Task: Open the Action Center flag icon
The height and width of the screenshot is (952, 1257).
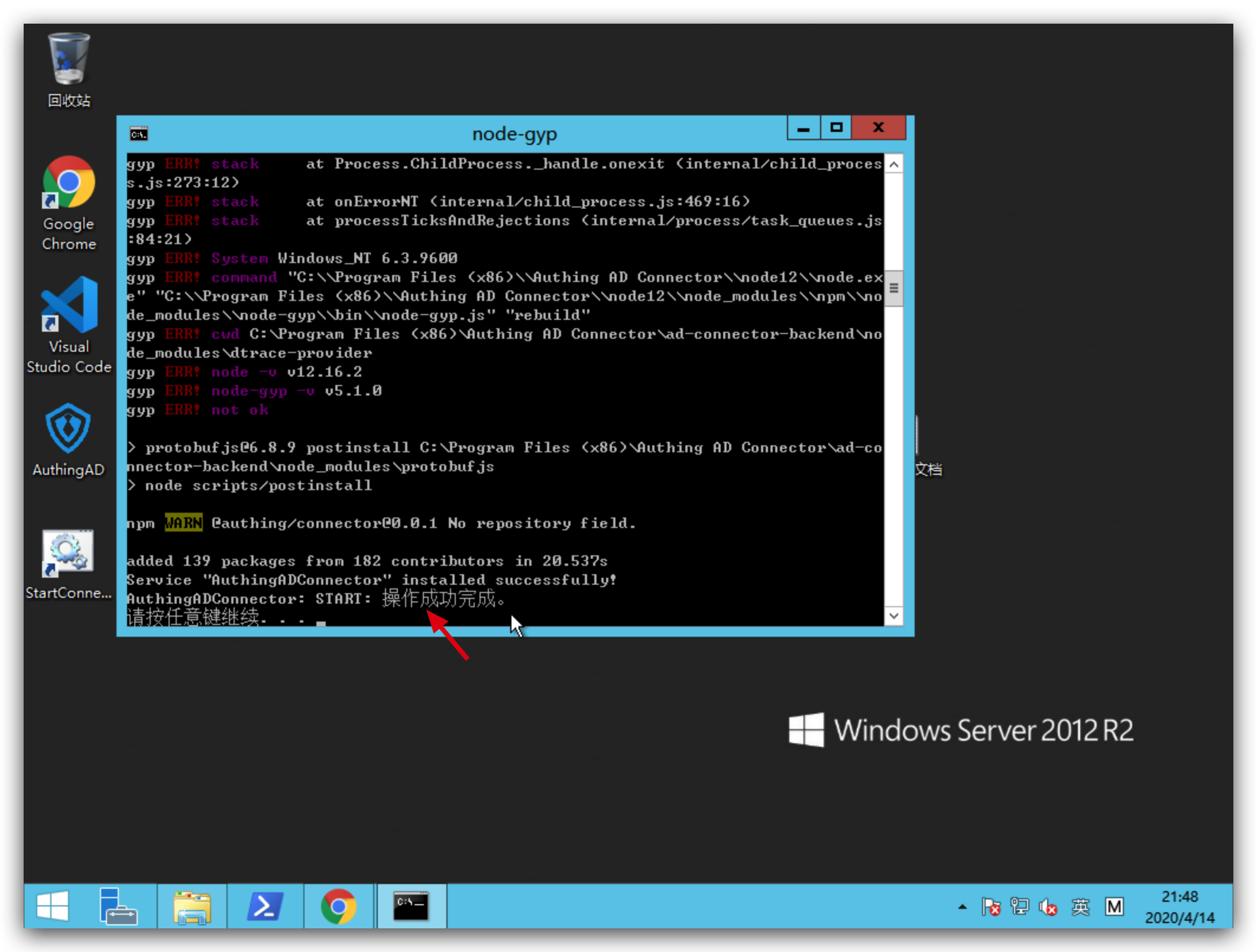Action: pos(991,906)
